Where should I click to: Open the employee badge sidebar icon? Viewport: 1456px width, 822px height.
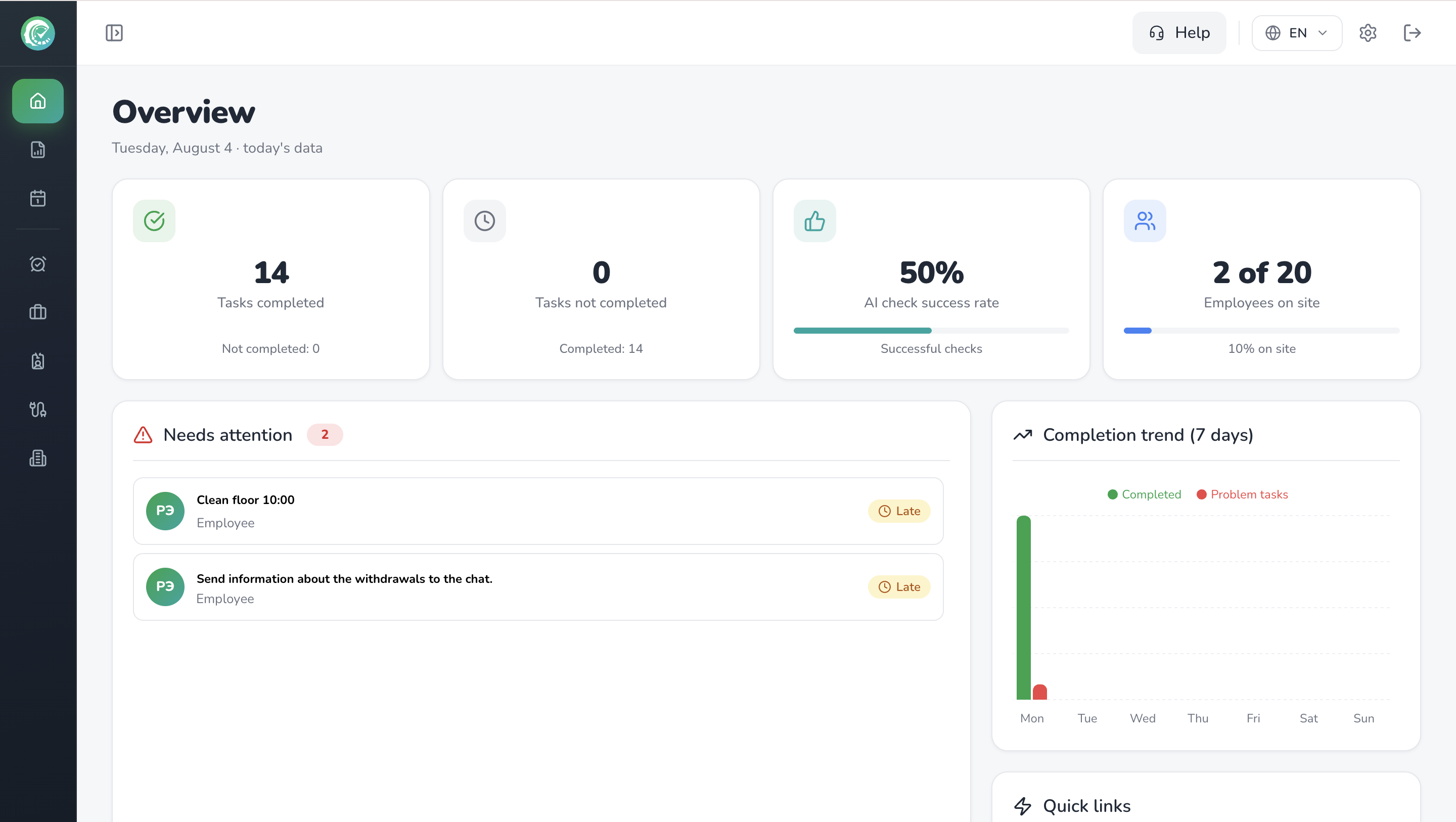(x=38, y=360)
